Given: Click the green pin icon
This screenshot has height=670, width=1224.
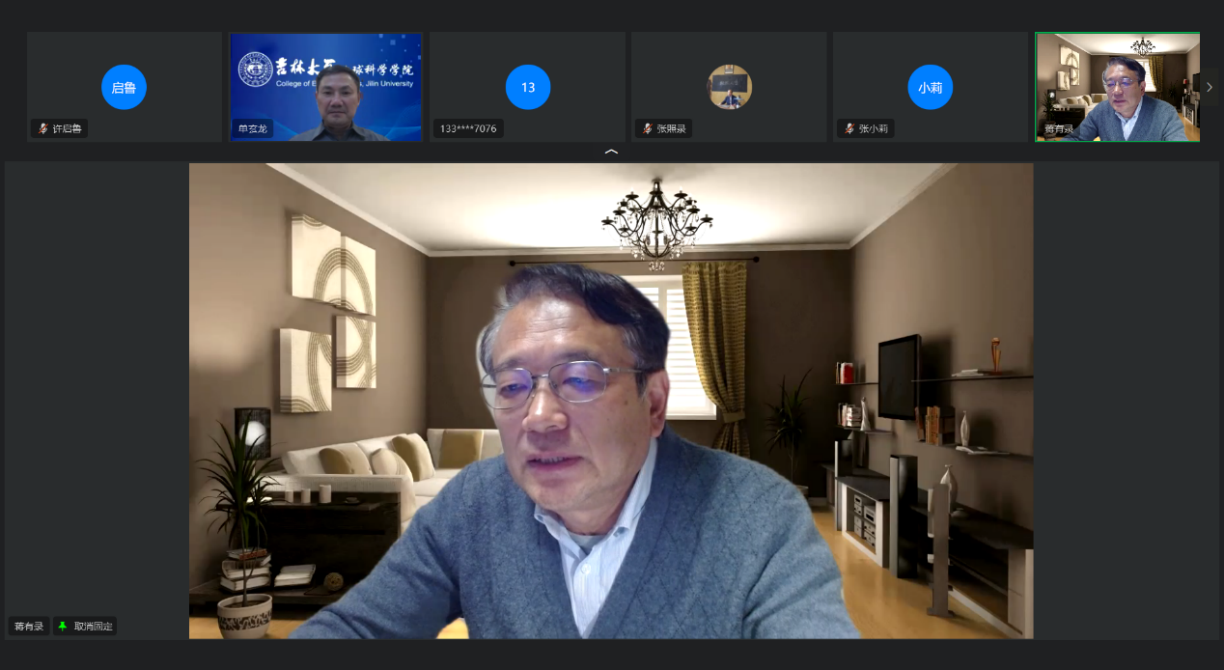Looking at the screenshot, I should pyautogui.click(x=63, y=626).
